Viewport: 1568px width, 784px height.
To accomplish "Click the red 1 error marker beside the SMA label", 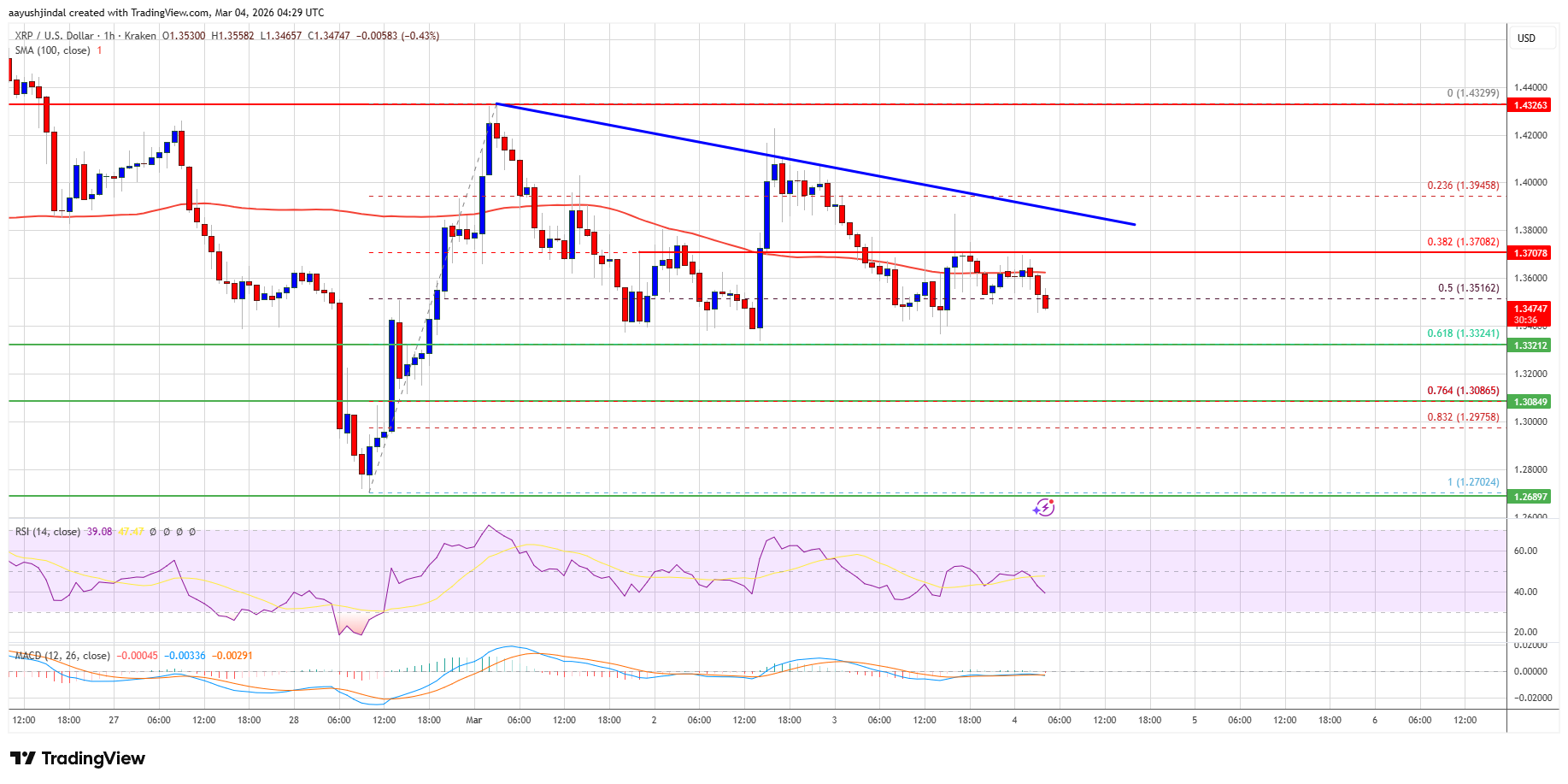I will click(x=99, y=50).
